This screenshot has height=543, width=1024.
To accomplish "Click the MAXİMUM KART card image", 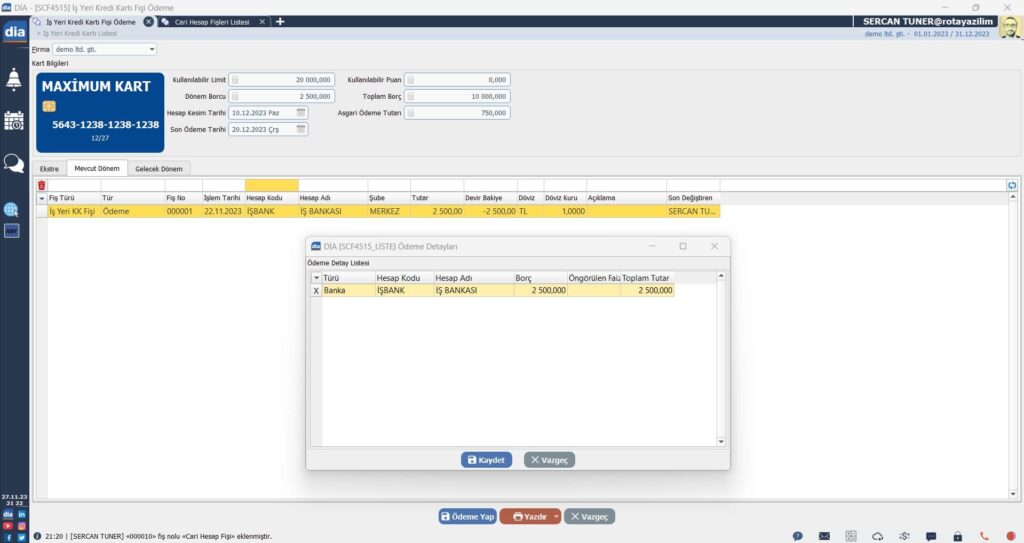I will point(100,112).
